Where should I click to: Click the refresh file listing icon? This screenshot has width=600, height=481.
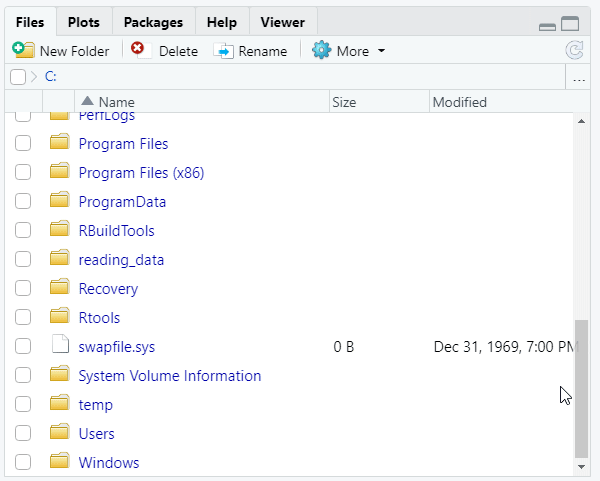point(573,50)
